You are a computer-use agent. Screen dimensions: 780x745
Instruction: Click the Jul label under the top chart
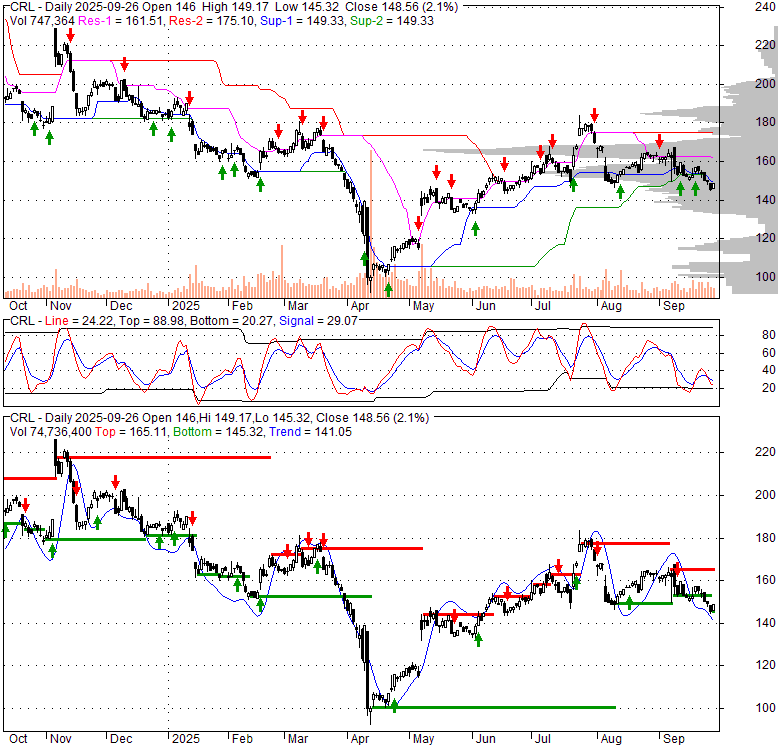pos(542,305)
